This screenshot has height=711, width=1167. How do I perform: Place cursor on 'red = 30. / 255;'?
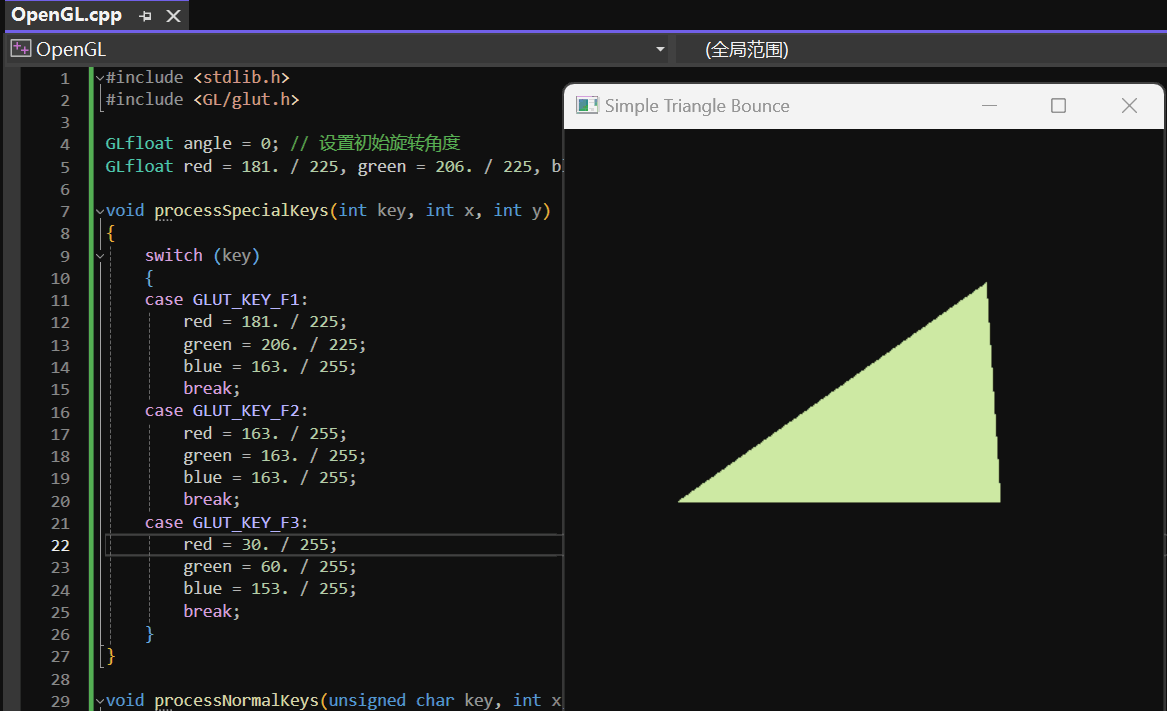coord(260,545)
